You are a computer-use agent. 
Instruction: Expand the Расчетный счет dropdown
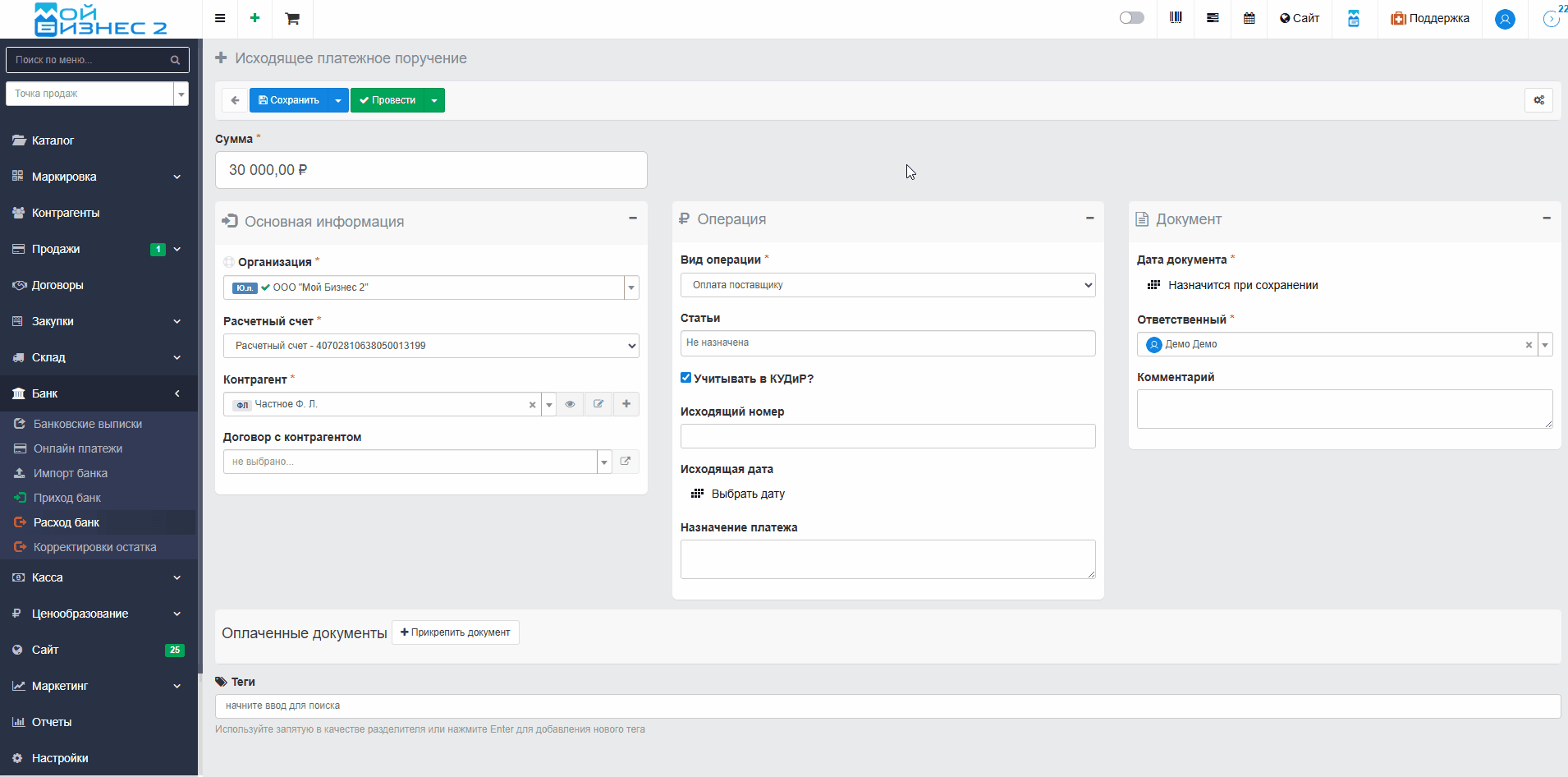[x=431, y=346]
